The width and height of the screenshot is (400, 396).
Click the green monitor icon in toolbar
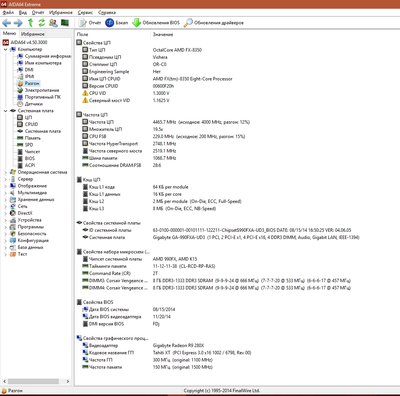65,23
